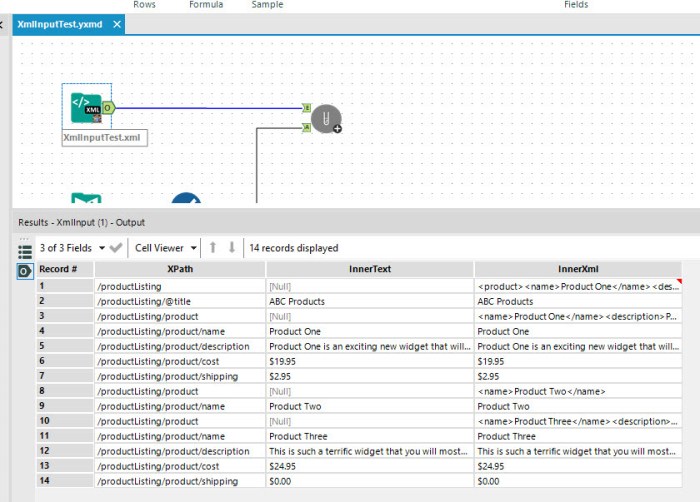Click the XML tool's green O output anchor

(108, 107)
